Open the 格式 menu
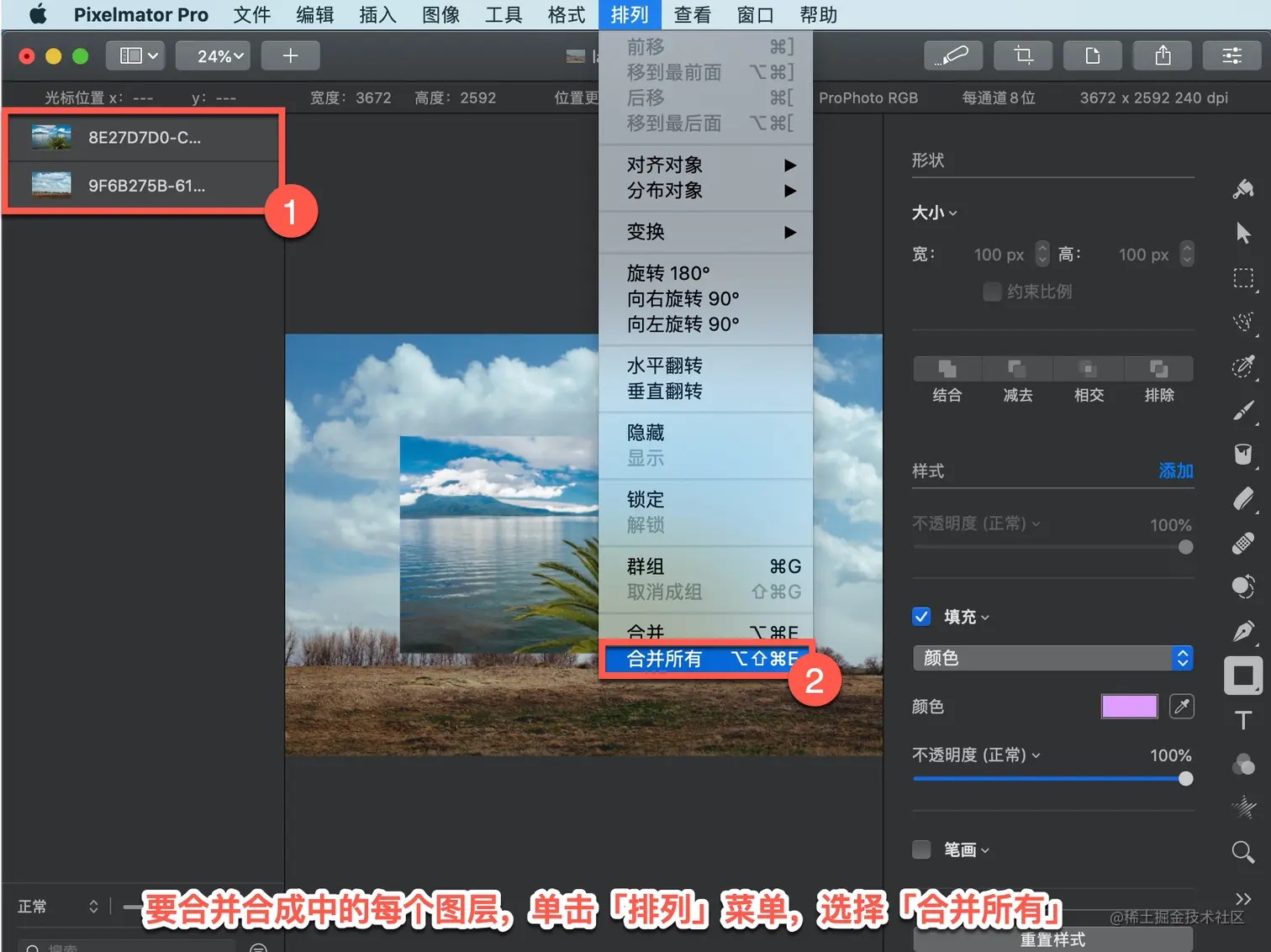1271x952 pixels. click(567, 14)
